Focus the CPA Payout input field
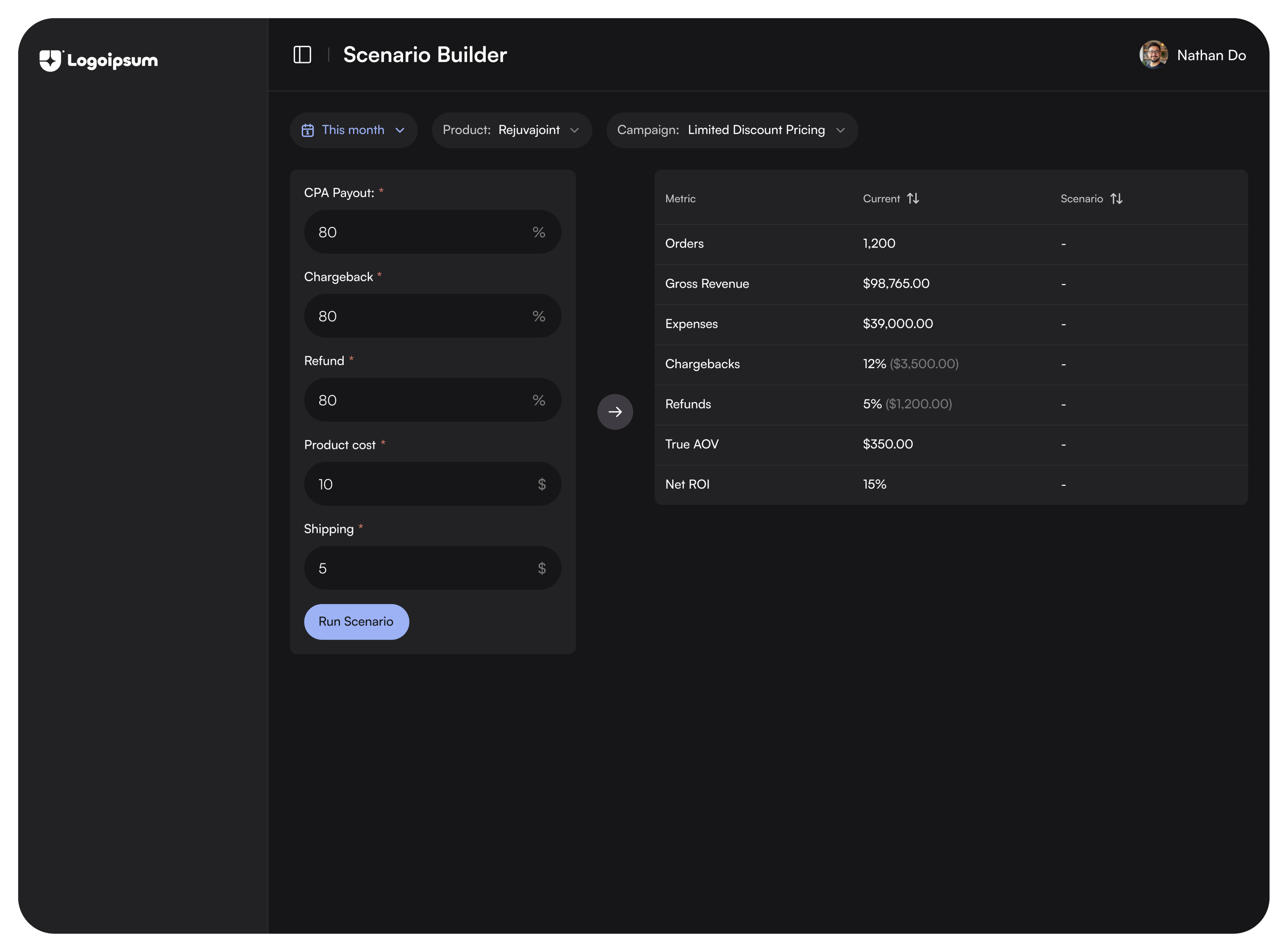This screenshot has height=952, width=1288. [420, 232]
